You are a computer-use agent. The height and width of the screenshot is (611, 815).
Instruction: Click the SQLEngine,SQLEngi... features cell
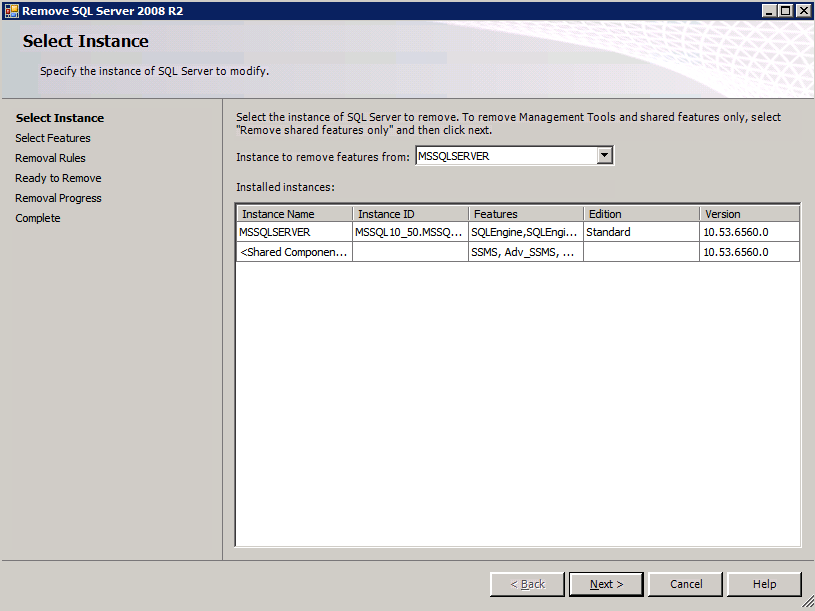[526, 232]
